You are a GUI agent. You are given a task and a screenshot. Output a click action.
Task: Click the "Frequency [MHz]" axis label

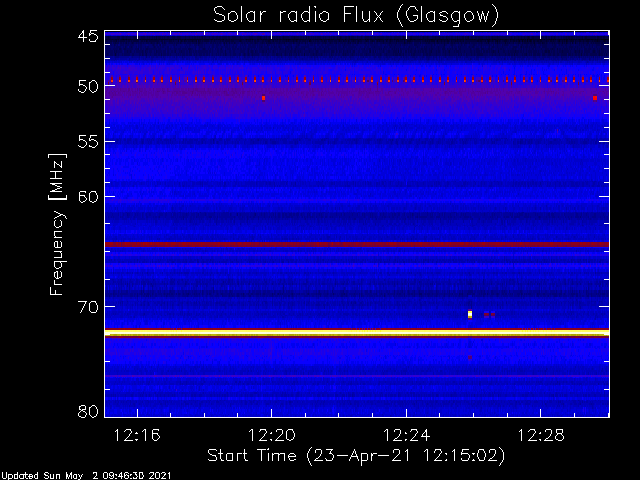(x=57, y=224)
